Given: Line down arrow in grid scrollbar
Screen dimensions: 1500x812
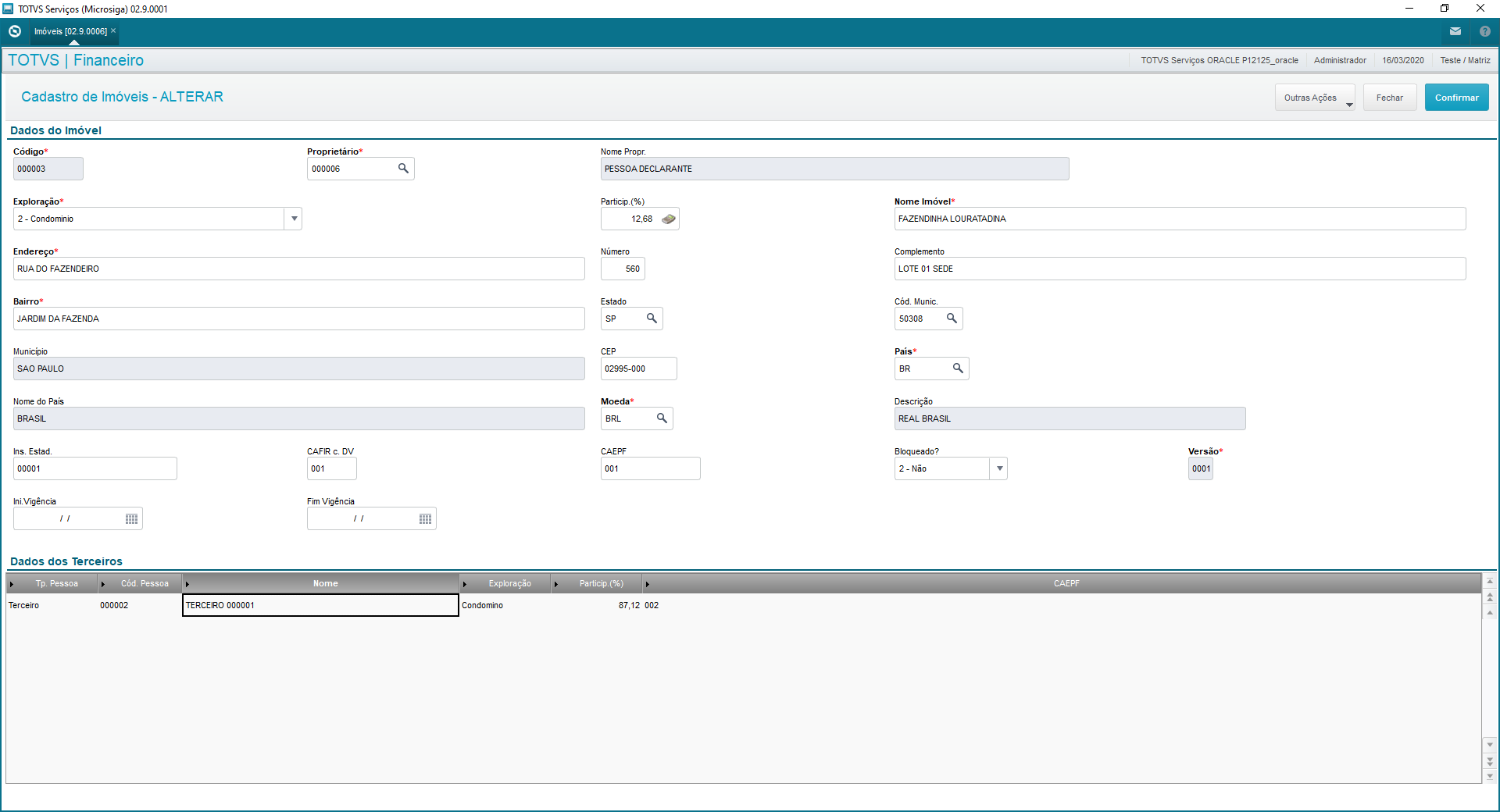Looking at the screenshot, I should pyautogui.click(x=1490, y=744).
